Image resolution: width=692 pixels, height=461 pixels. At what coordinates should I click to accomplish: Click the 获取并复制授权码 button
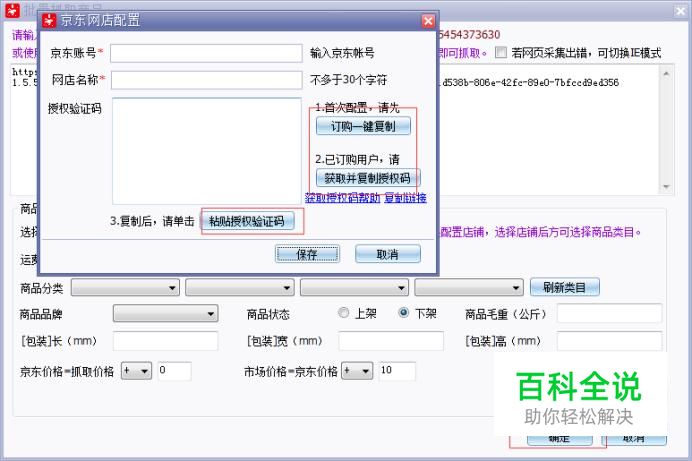[x=368, y=178]
